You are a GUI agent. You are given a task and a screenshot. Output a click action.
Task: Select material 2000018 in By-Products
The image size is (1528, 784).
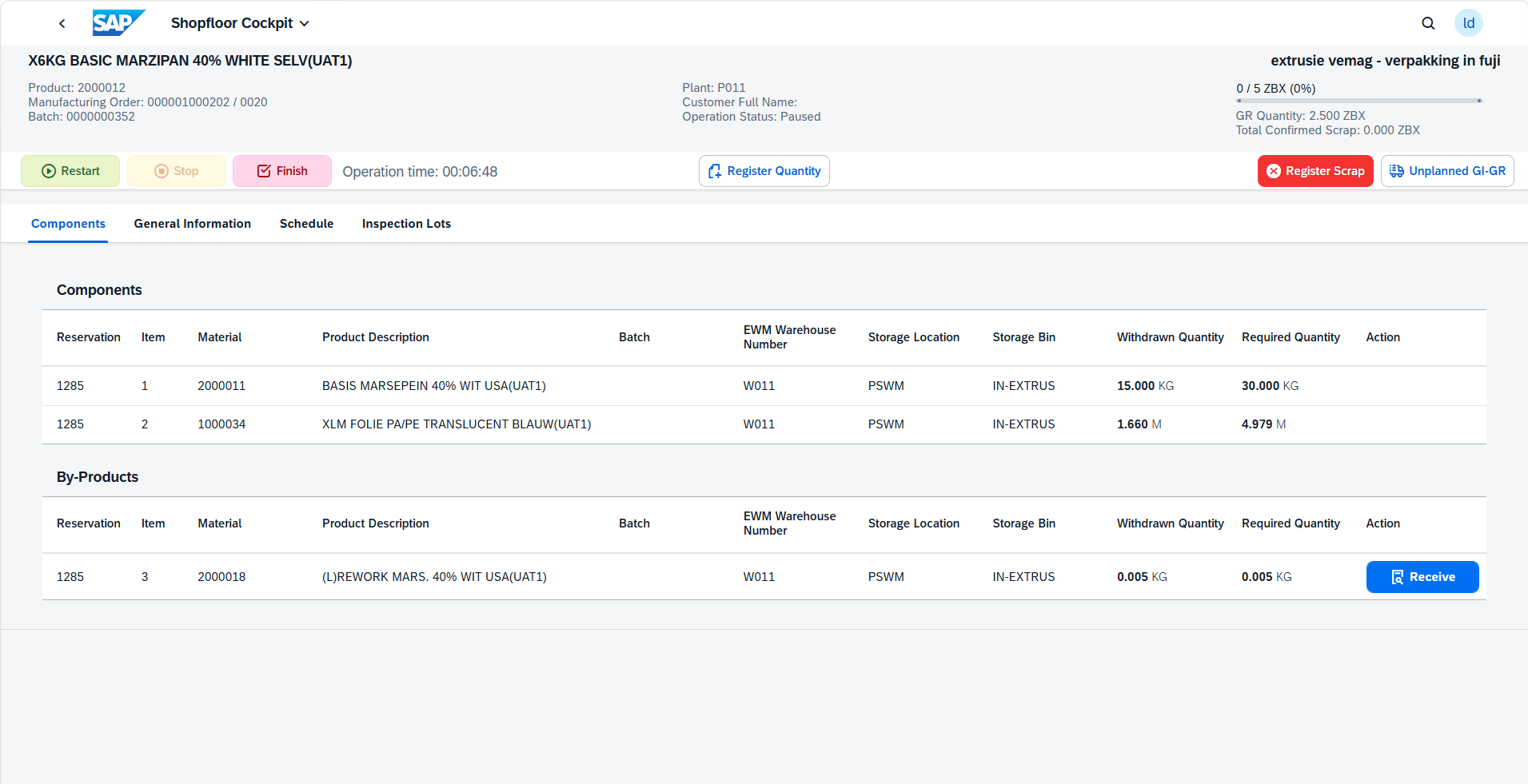pos(221,577)
